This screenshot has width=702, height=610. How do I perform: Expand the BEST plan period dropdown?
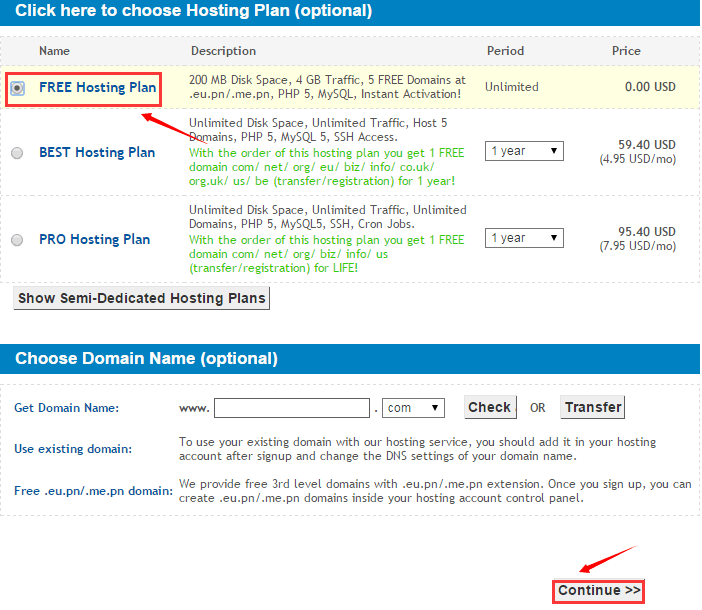[x=524, y=152]
